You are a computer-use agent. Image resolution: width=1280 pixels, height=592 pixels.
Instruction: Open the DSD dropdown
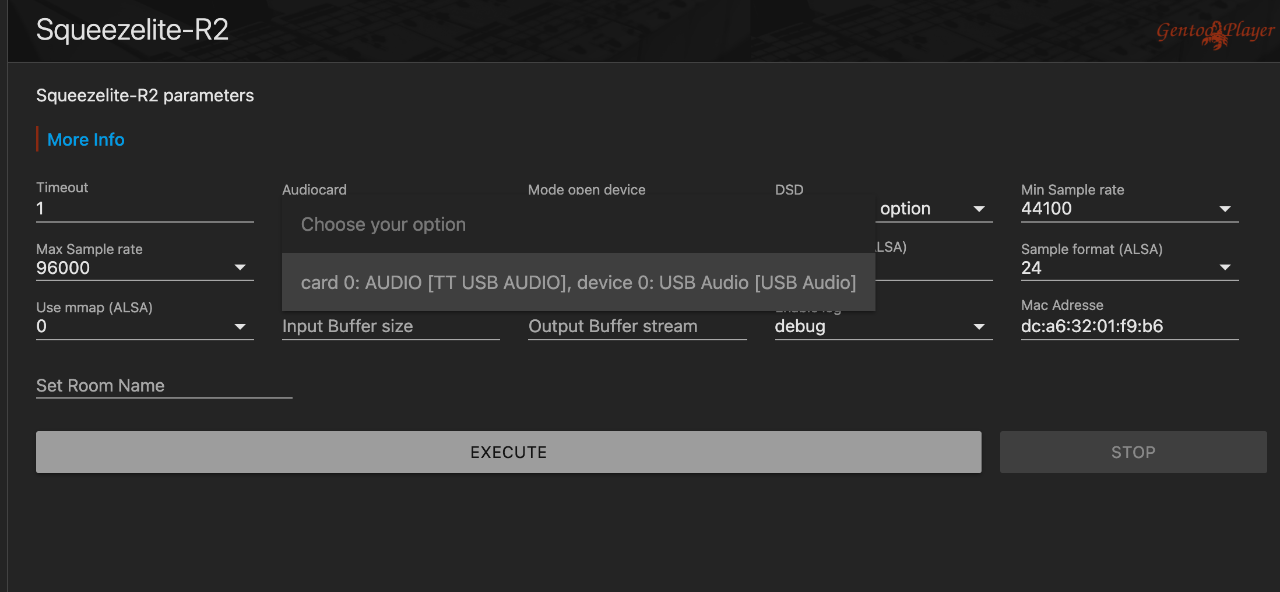tap(935, 209)
